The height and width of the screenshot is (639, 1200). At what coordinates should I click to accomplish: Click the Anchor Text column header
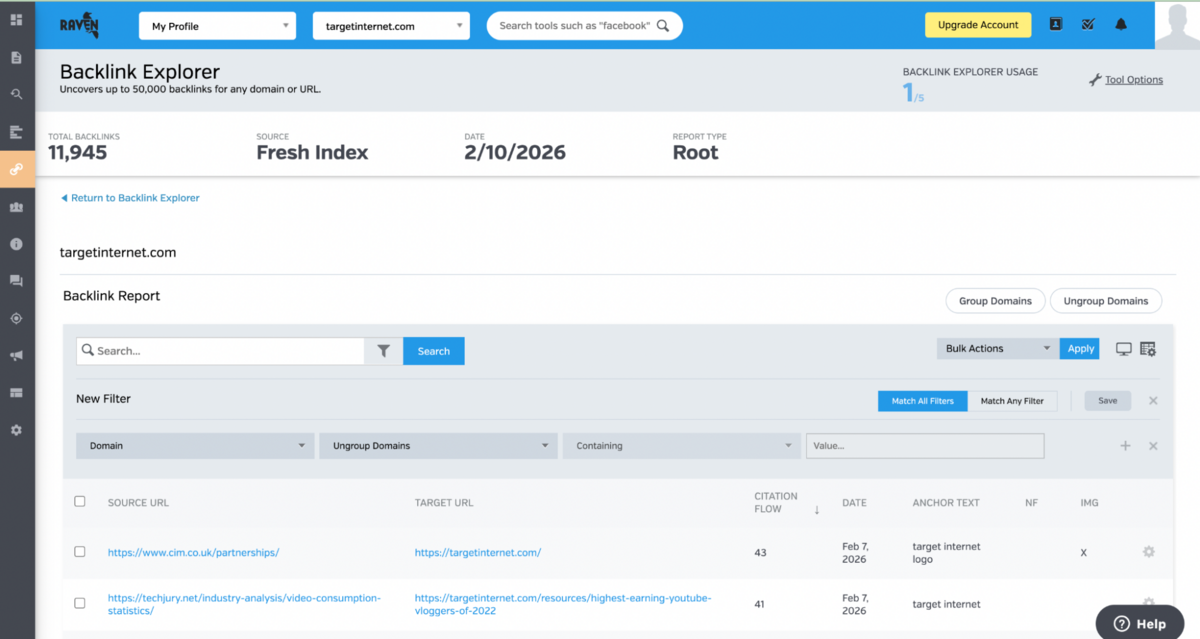[x=946, y=503]
